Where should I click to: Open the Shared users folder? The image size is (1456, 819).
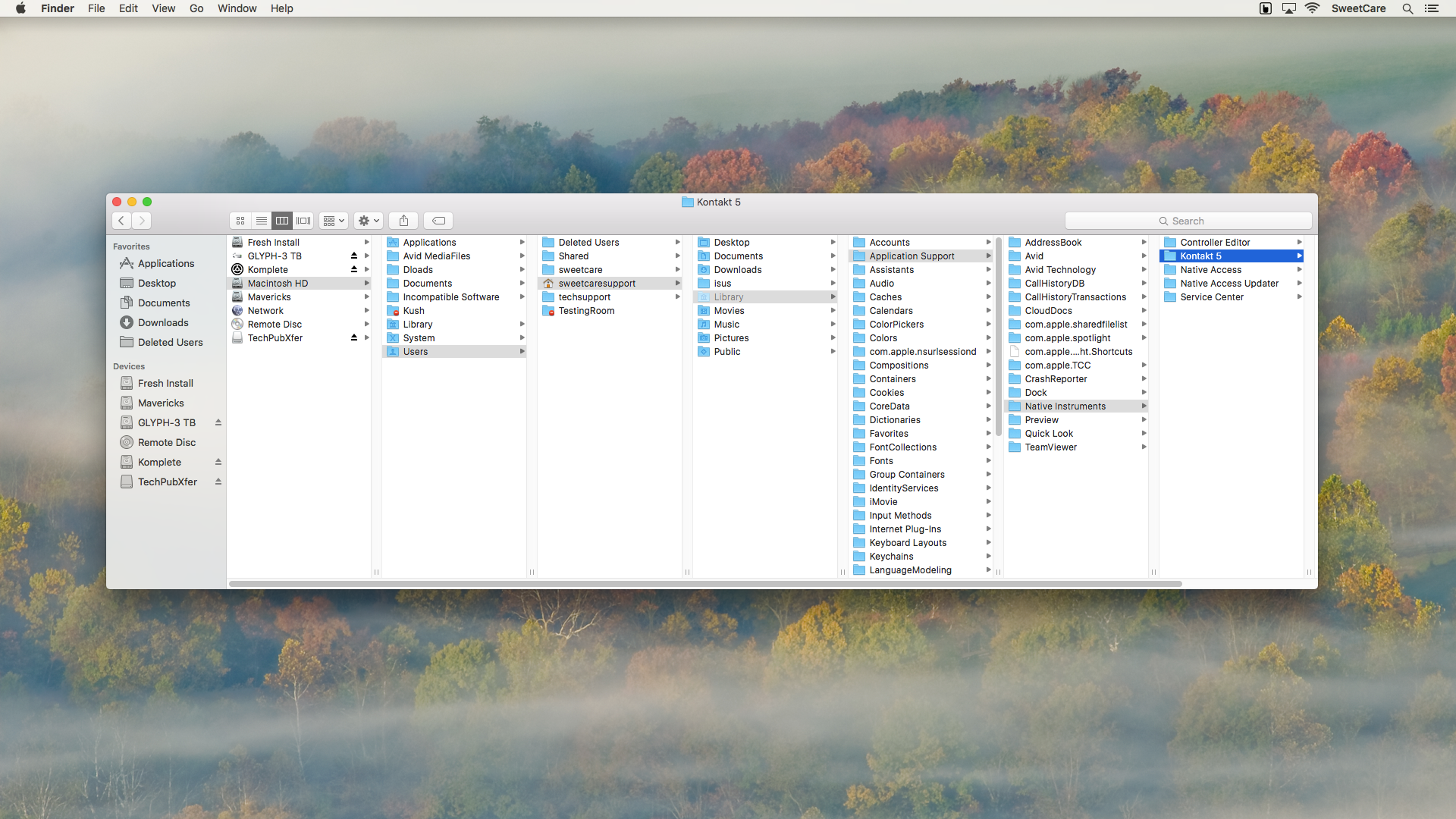[x=610, y=256]
